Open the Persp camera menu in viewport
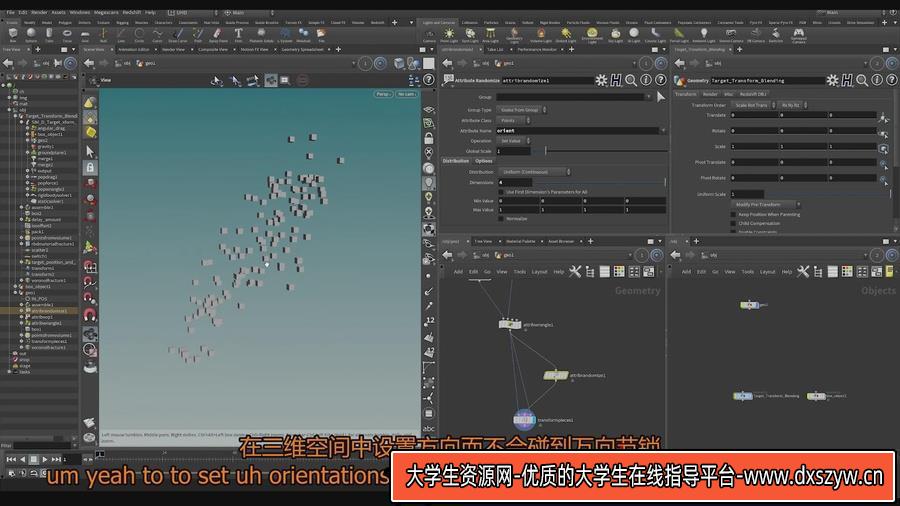Viewport: 900px width, 506px height. (x=383, y=94)
